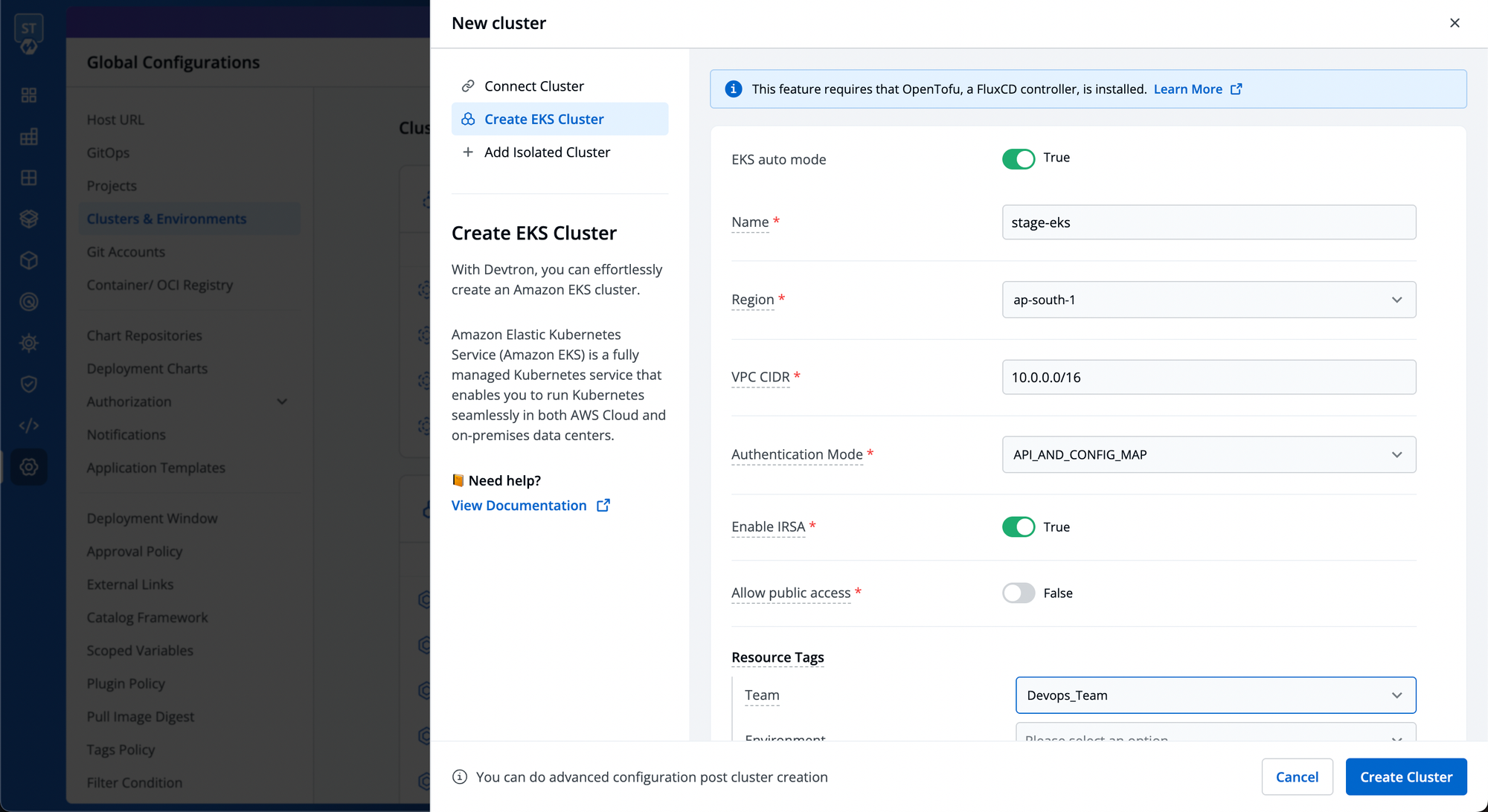Toggle Allow public access switch

[1019, 593]
